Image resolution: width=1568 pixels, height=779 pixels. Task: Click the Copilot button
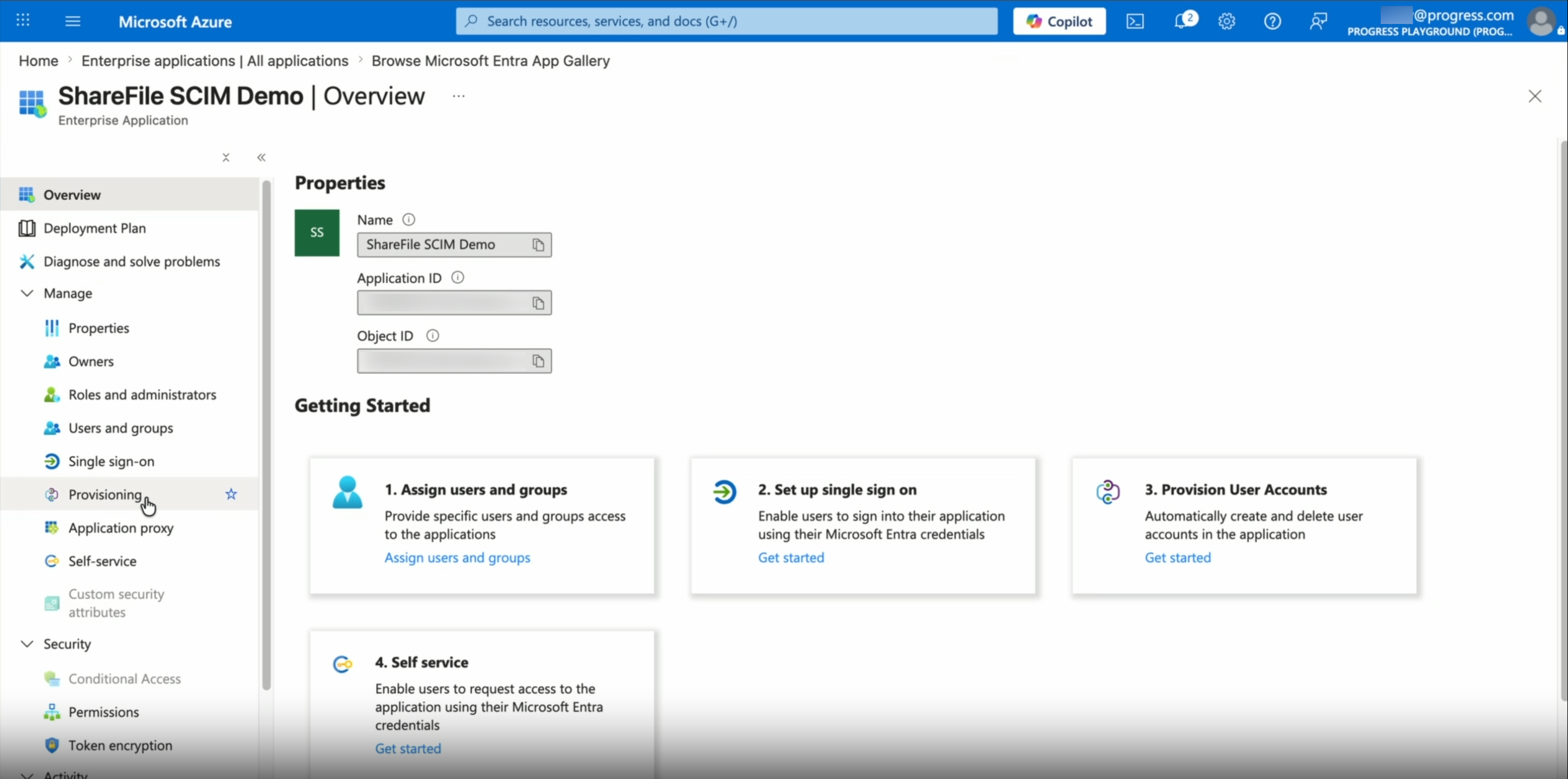[1059, 21]
